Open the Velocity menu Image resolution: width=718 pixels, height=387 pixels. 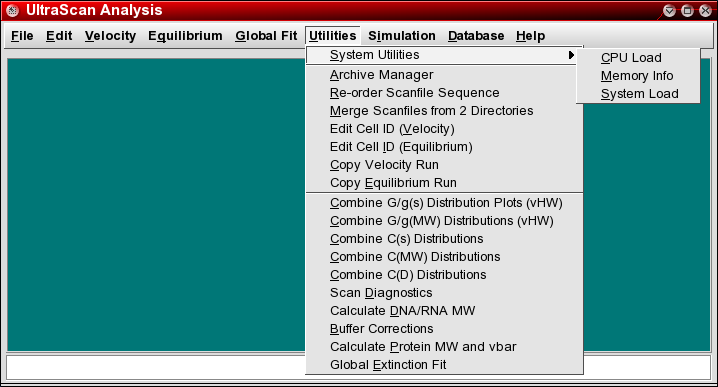tap(110, 36)
